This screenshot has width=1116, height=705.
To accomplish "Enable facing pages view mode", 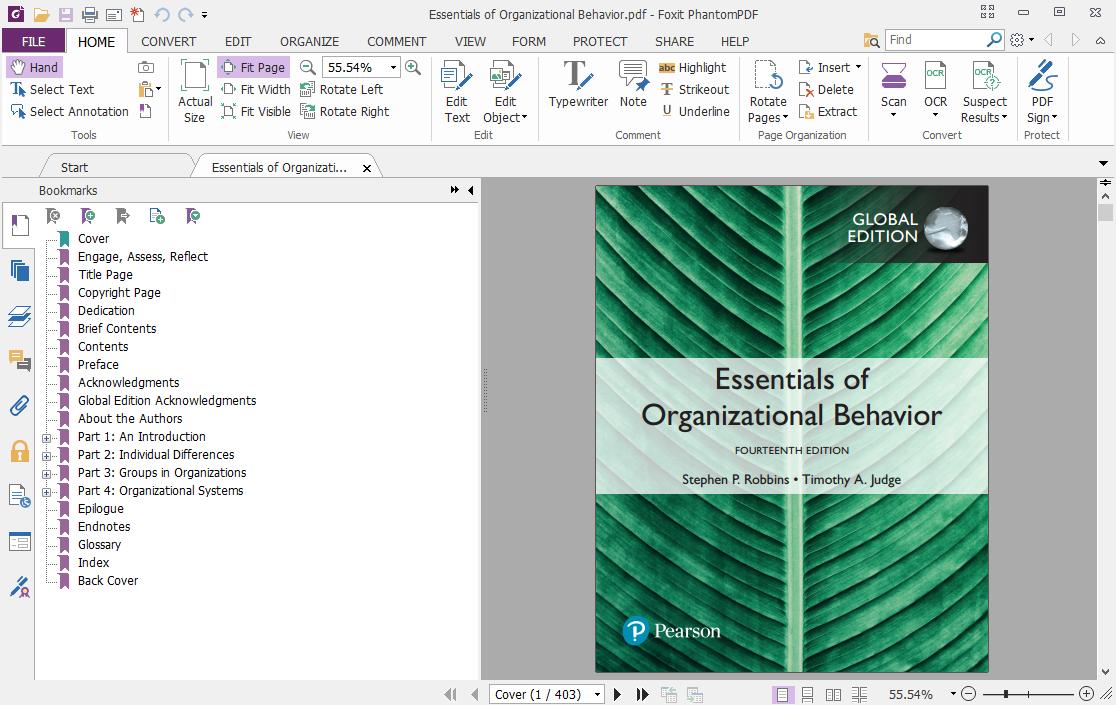I will tap(833, 694).
